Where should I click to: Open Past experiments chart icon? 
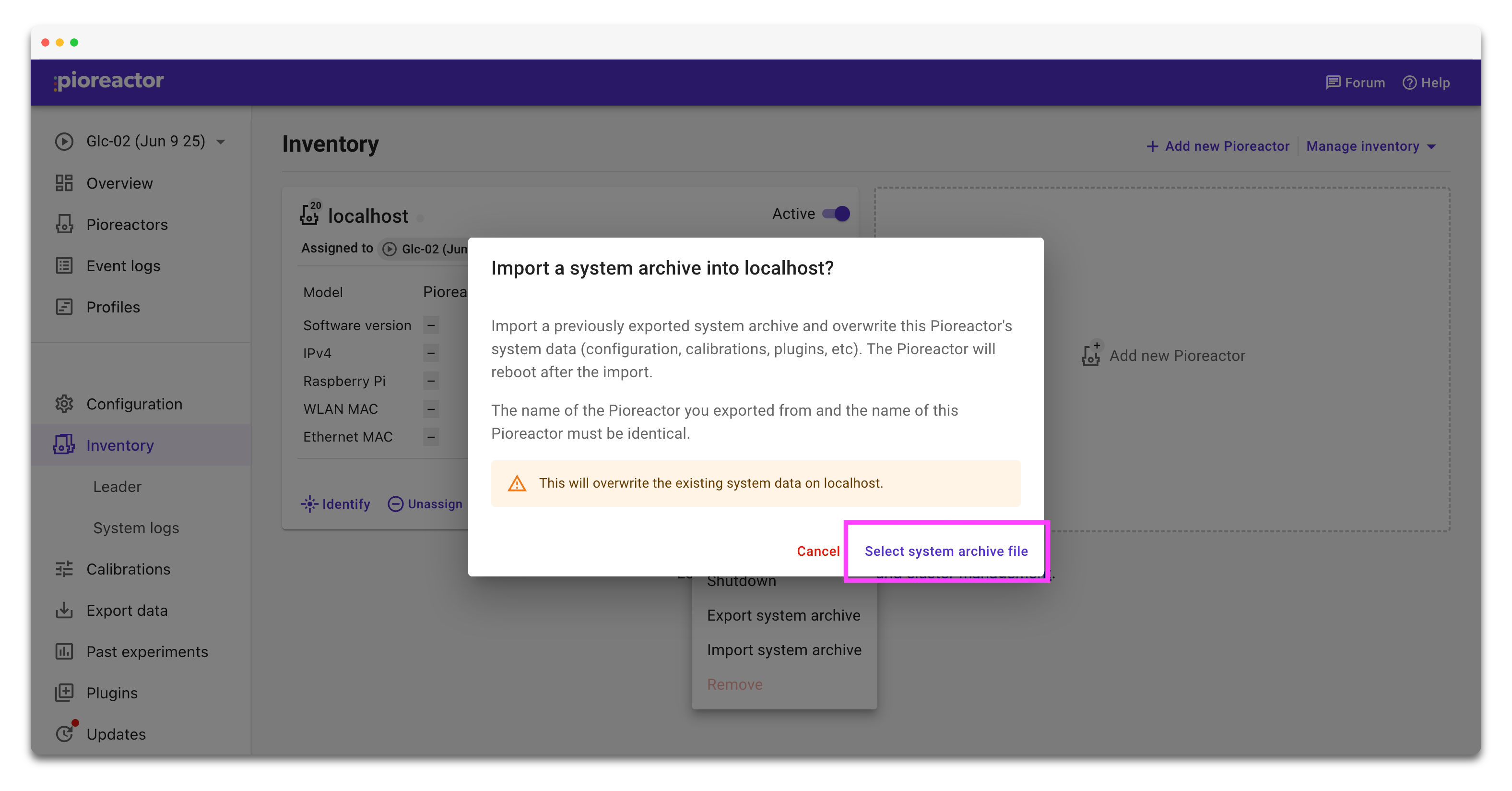pos(65,651)
